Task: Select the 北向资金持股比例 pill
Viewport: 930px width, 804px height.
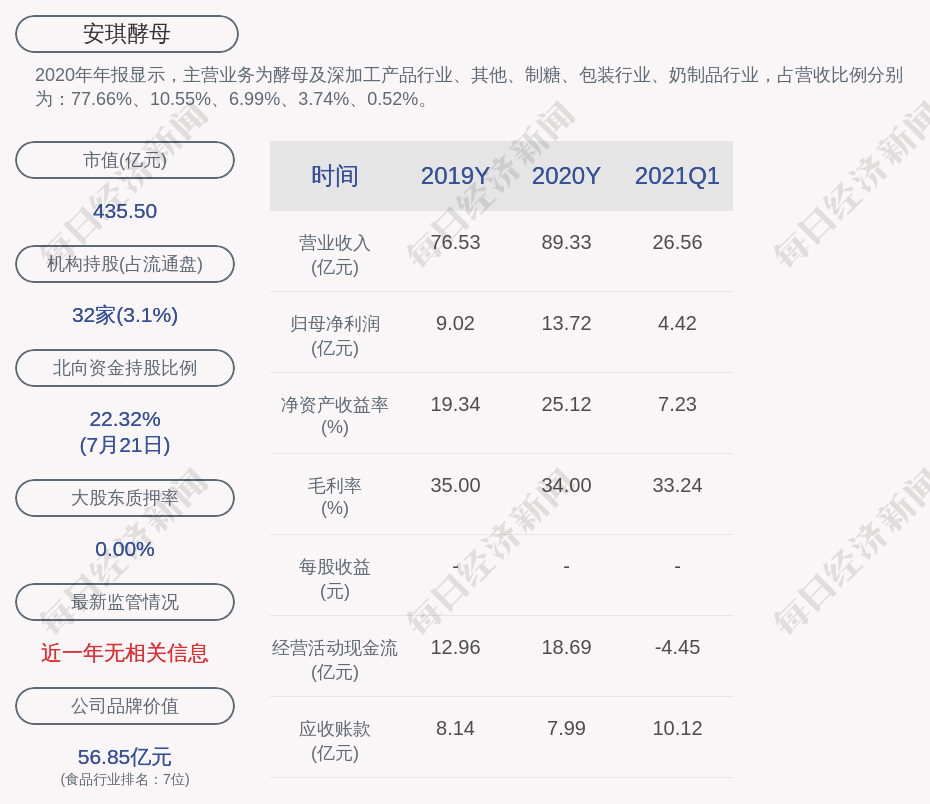Action: [125, 368]
